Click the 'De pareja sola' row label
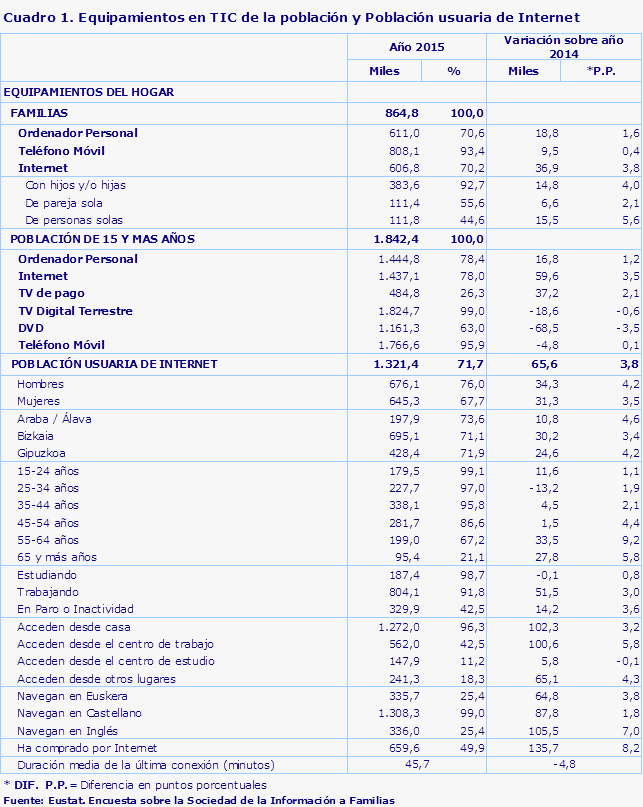 pos(64,203)
